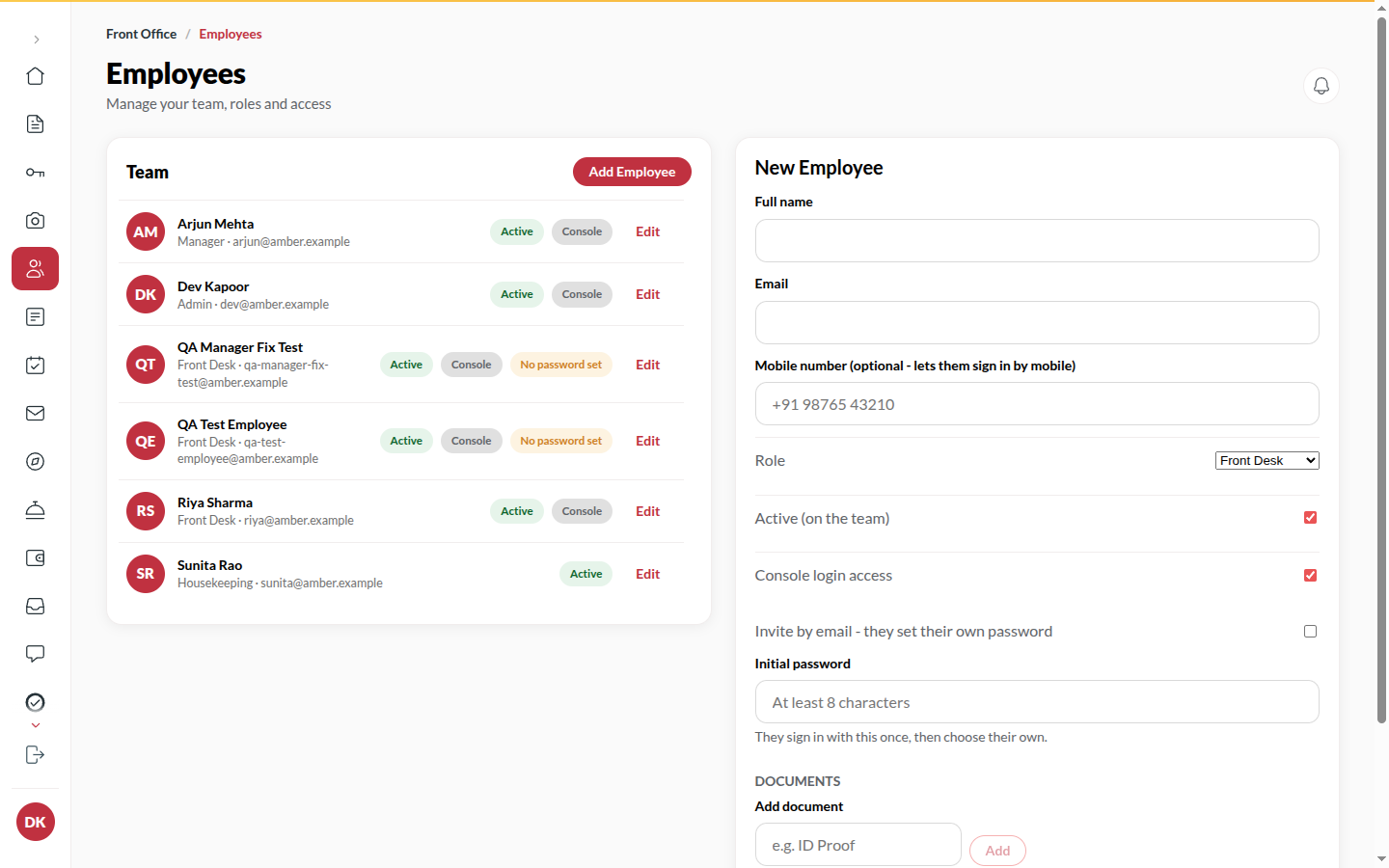Screen dimensions: 1389x868
Task: Open the key icon in sidebar
Action: pyautogui.click(x=36, y=173)
